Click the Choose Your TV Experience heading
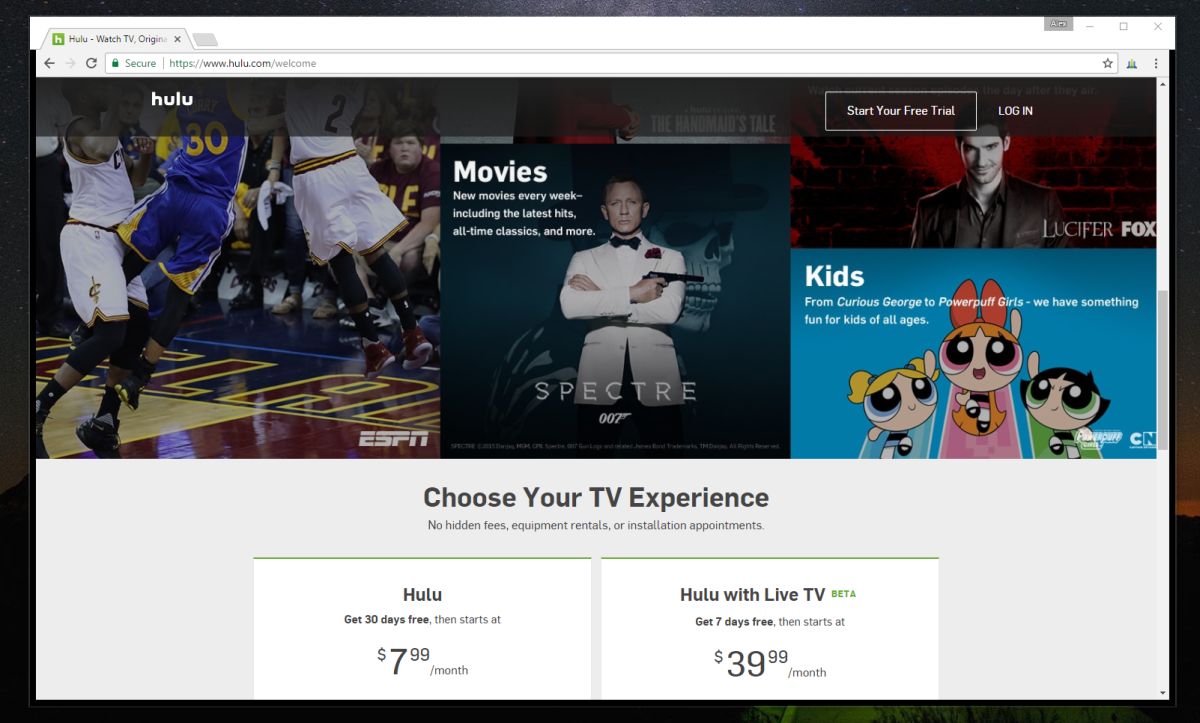The height and width of the screenshot is (723, 1200). point(596,497)
